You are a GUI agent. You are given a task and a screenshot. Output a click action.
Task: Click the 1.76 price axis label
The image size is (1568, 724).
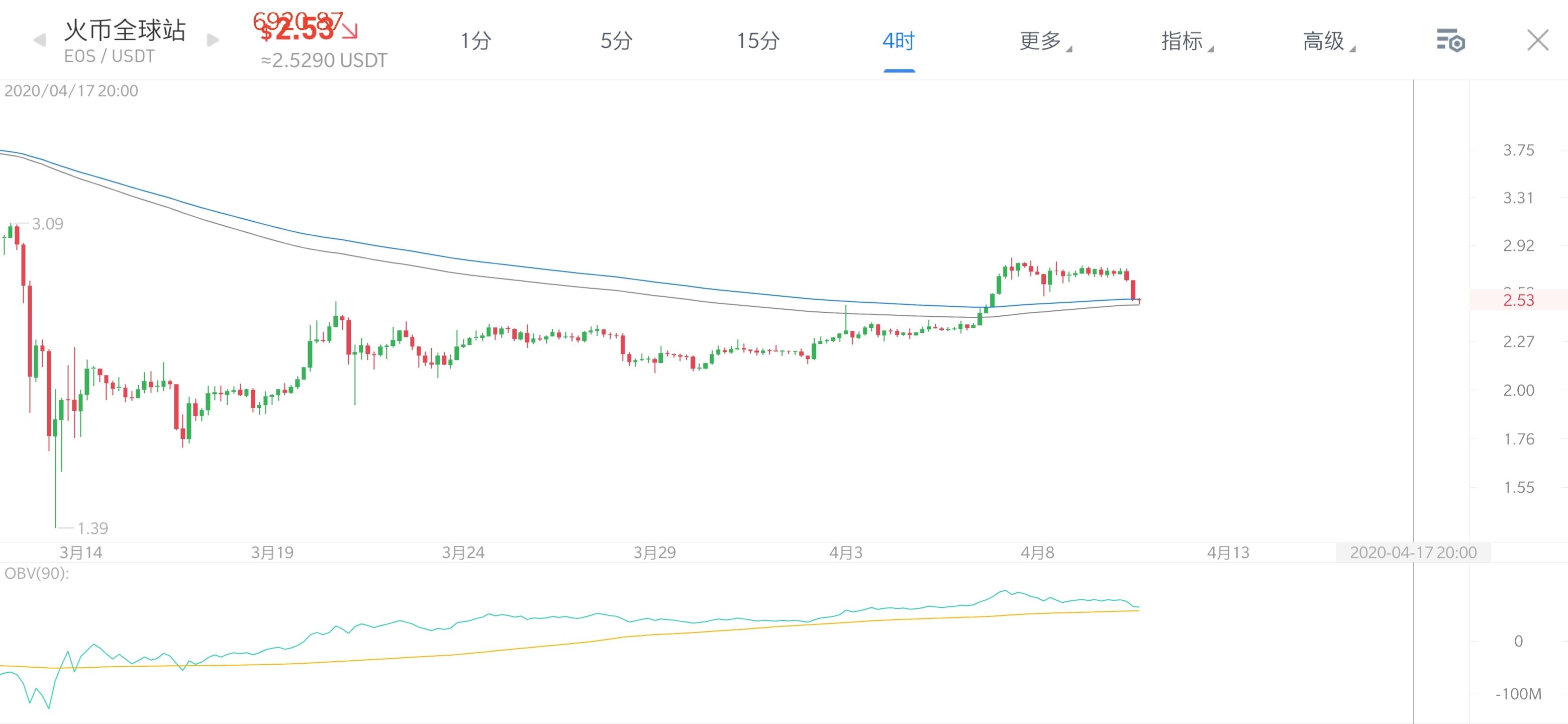click(1518, 439)
